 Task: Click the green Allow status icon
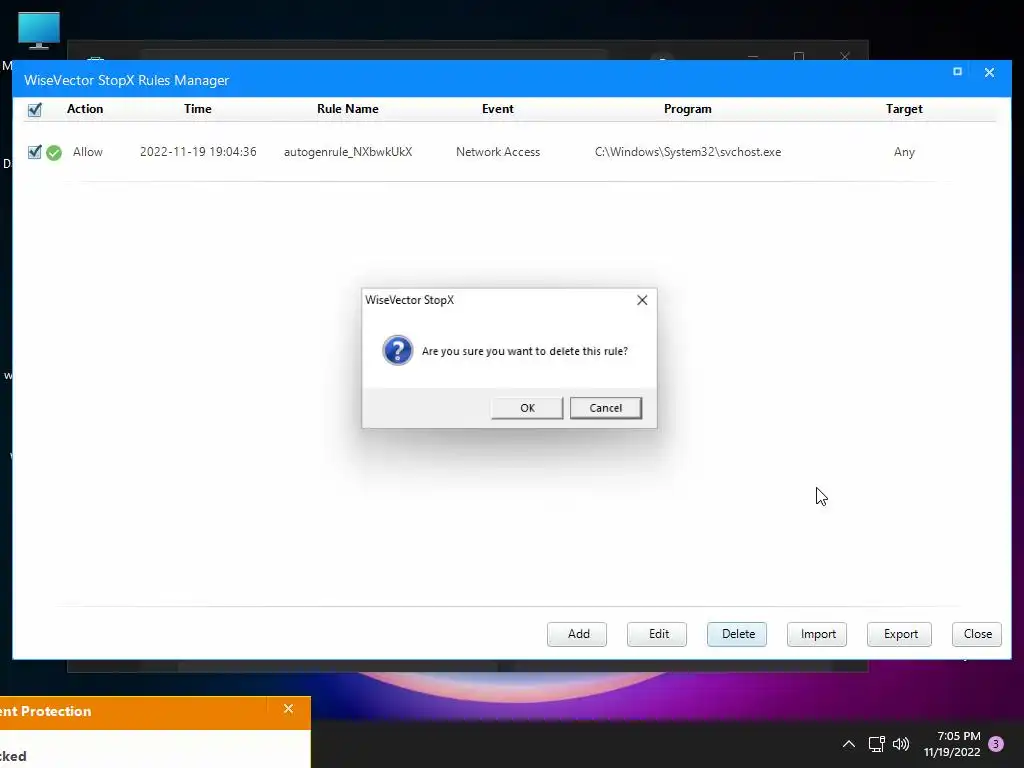[54, 153]
